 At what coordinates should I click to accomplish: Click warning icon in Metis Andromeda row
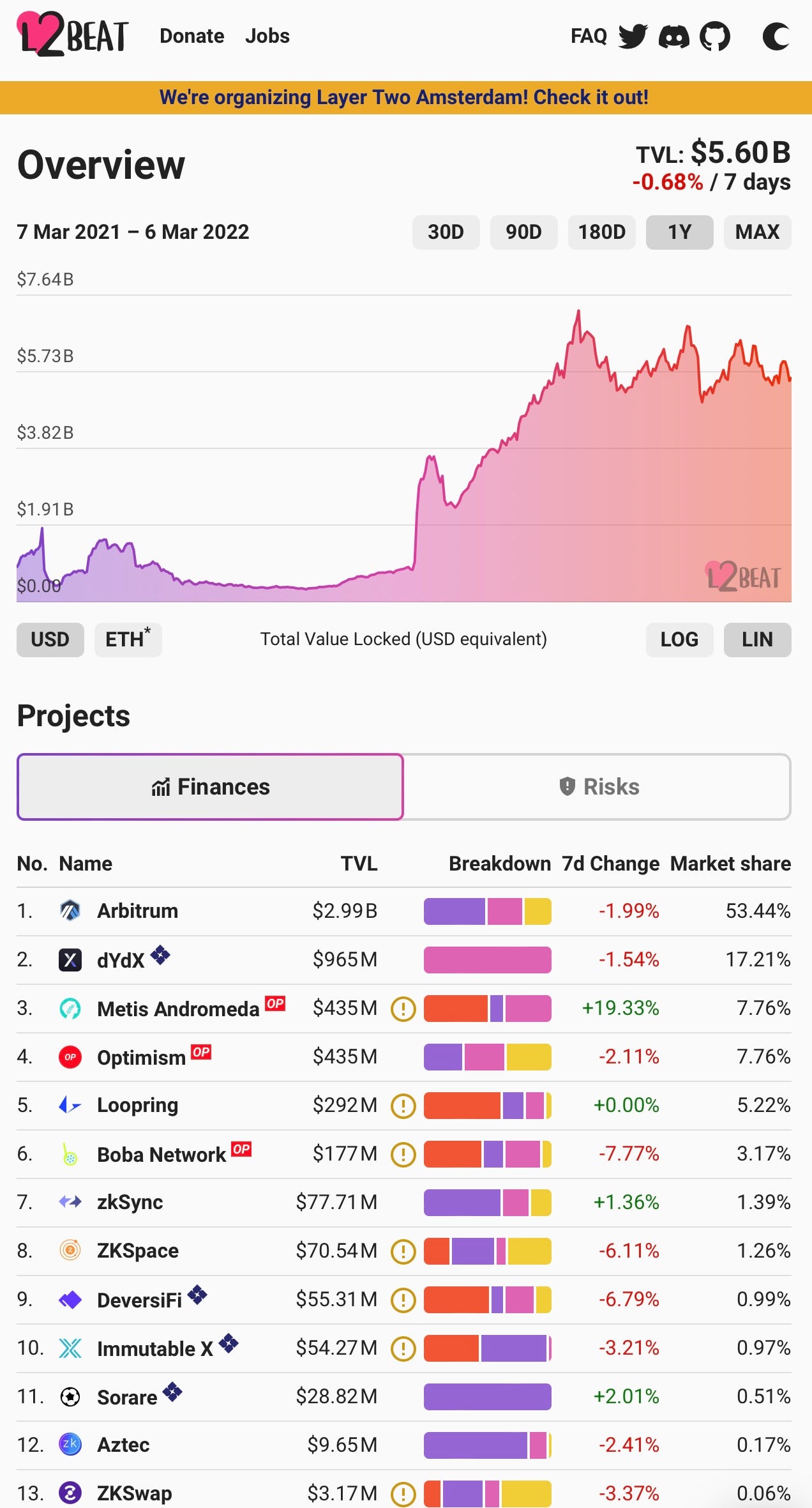point(403,1009)
